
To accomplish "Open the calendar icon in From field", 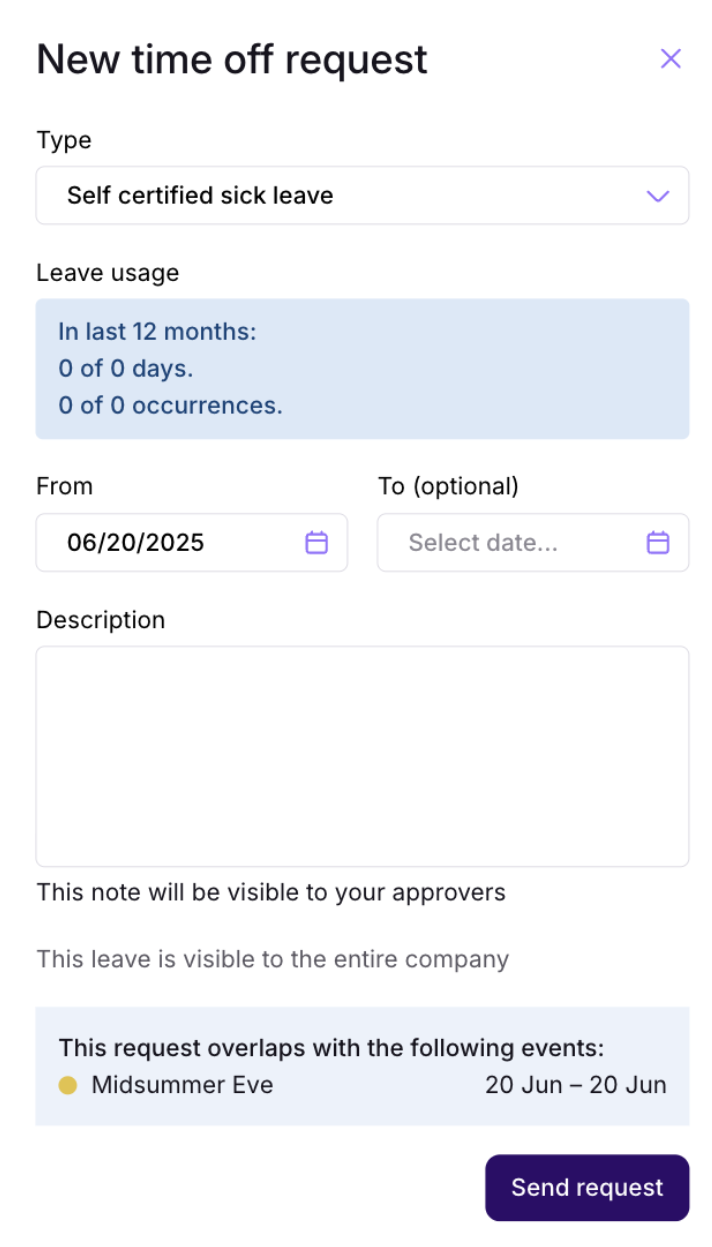I will 316,543.
